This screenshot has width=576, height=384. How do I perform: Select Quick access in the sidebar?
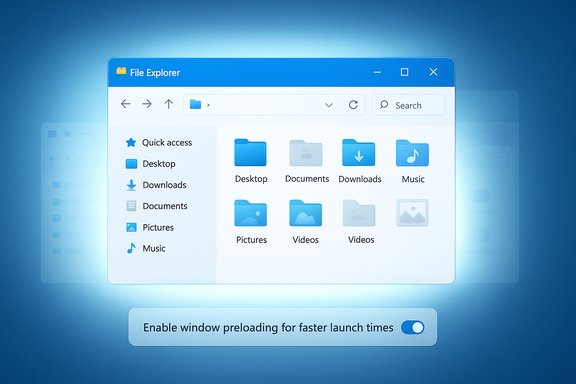tap(159, 143)
